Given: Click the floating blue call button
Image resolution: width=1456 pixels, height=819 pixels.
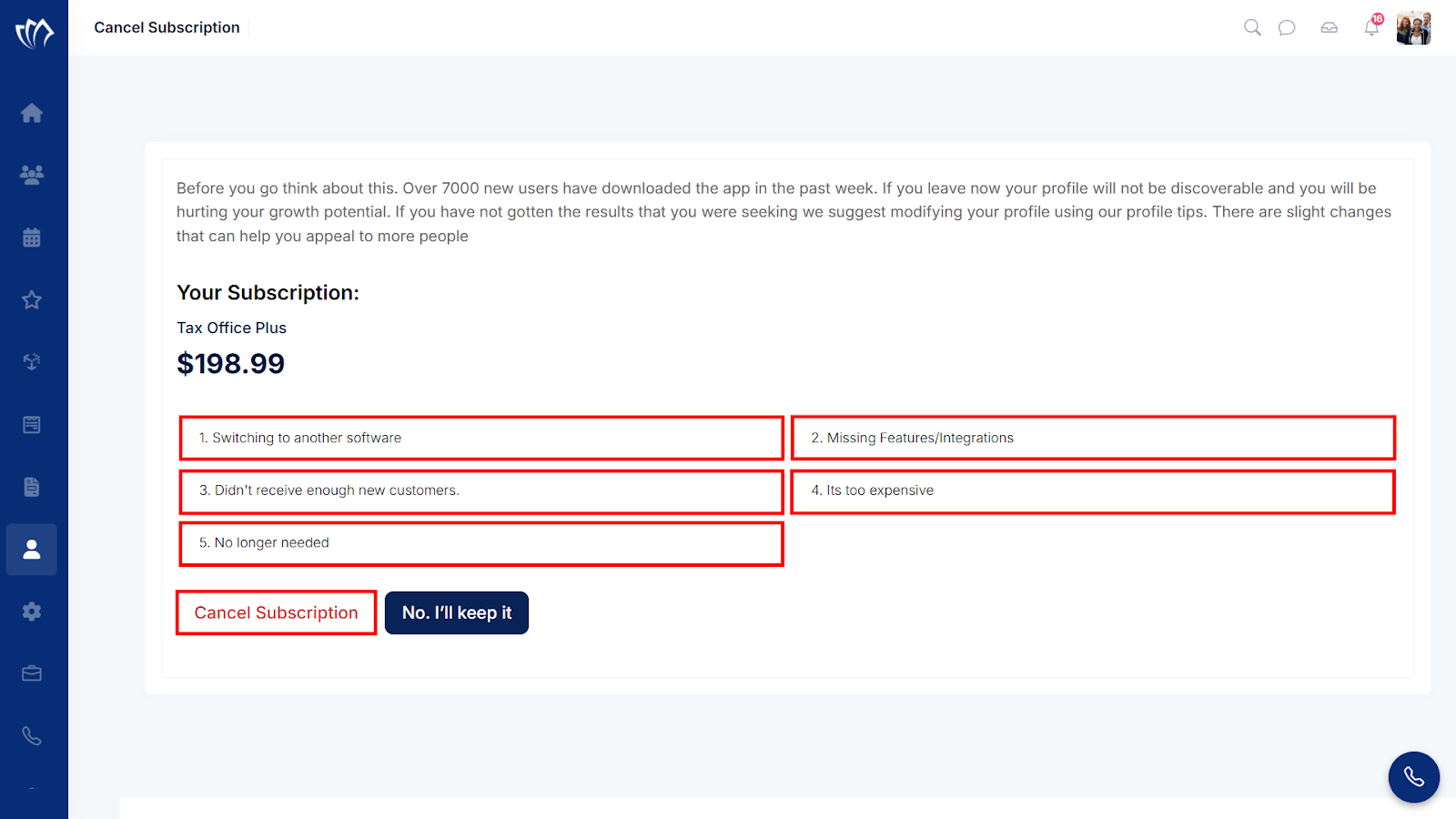Looking at the screenshot, I should (x=1414, y=777).
